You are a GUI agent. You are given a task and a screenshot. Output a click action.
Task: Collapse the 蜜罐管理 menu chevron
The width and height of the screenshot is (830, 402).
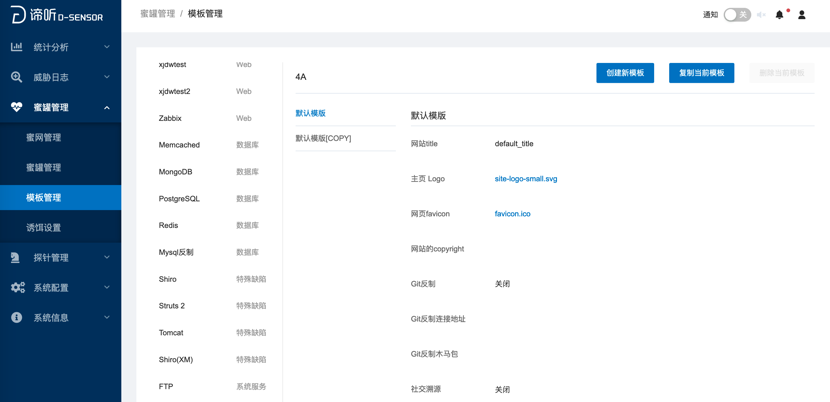click(x=107, y=107)
